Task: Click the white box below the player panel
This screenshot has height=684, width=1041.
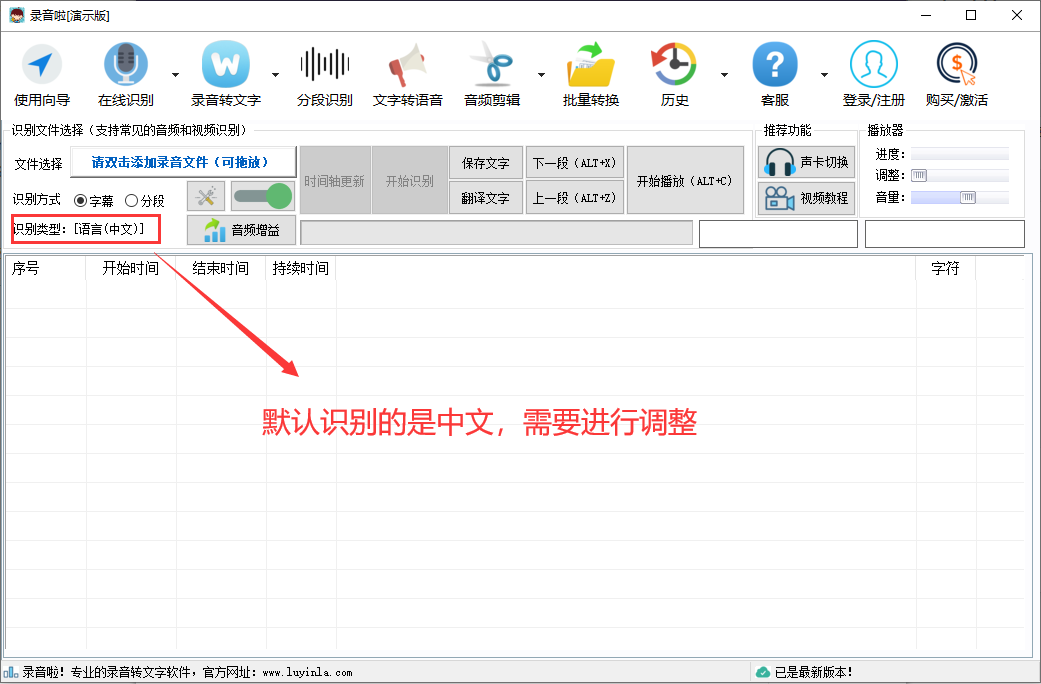Action: click(945, 234)
